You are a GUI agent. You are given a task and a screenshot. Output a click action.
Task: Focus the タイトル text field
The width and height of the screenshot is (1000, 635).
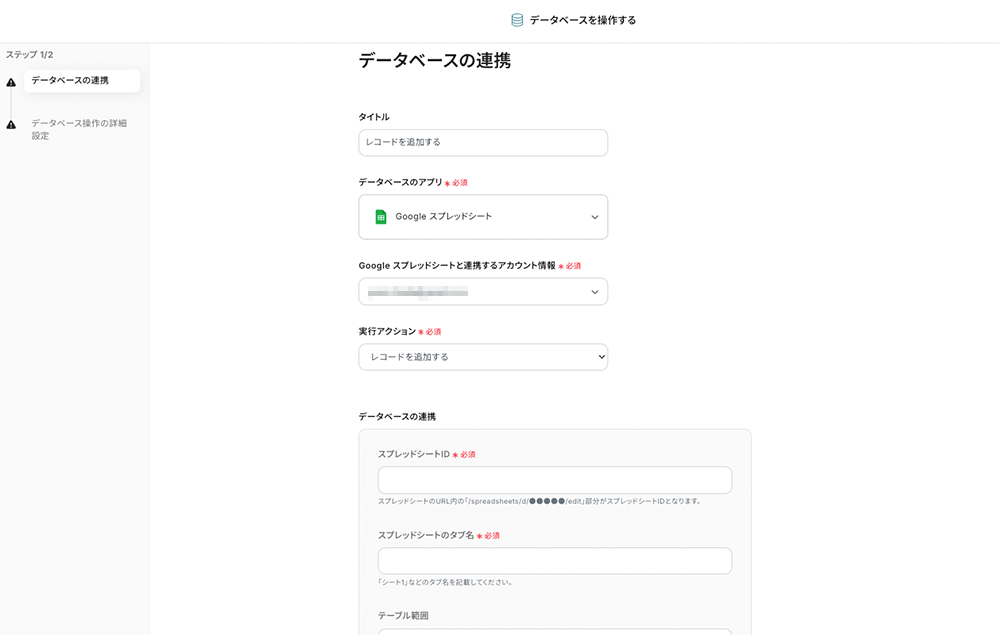pos(483,143)
